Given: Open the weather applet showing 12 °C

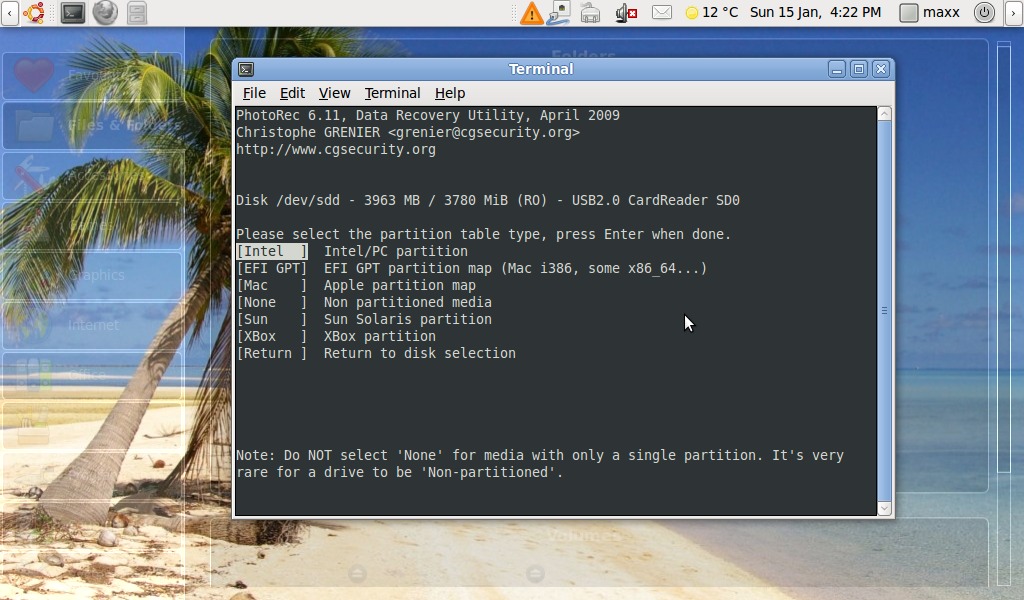Looking at the screenshot, I should pyautogui.click(x=712, y=12).
